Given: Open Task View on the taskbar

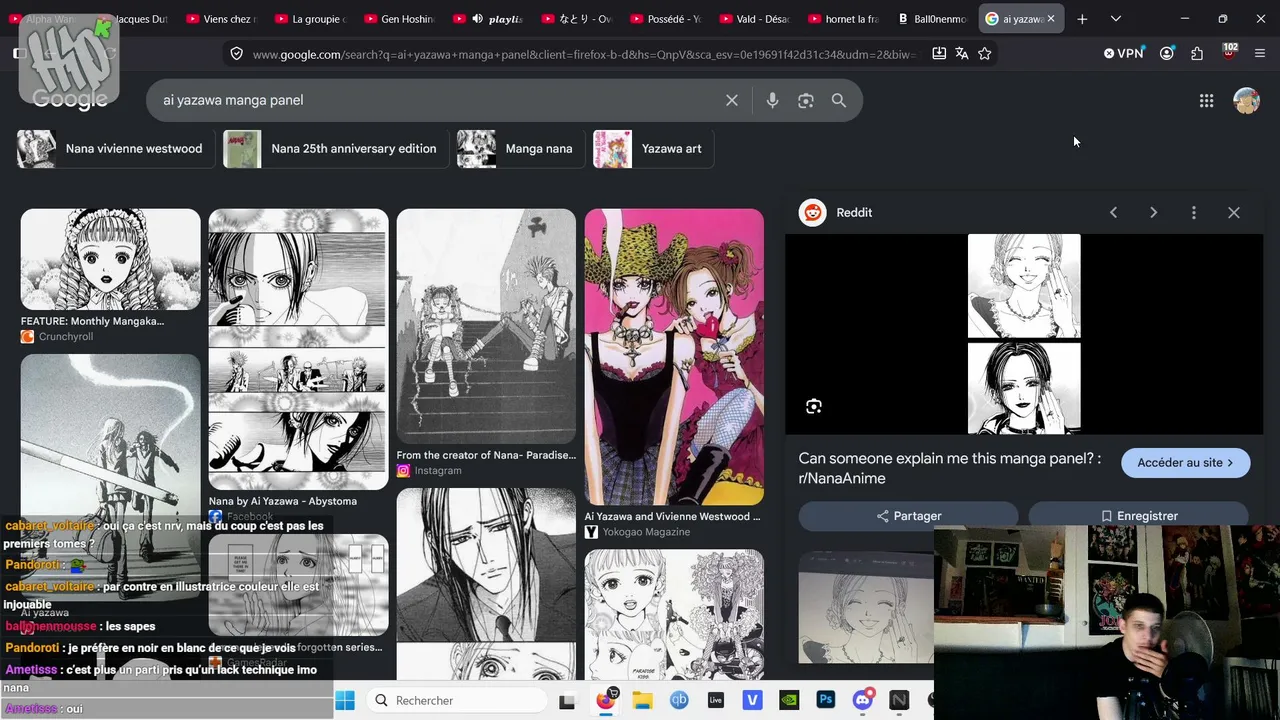Looking at the screenshot, I should [x=567, y=700].
